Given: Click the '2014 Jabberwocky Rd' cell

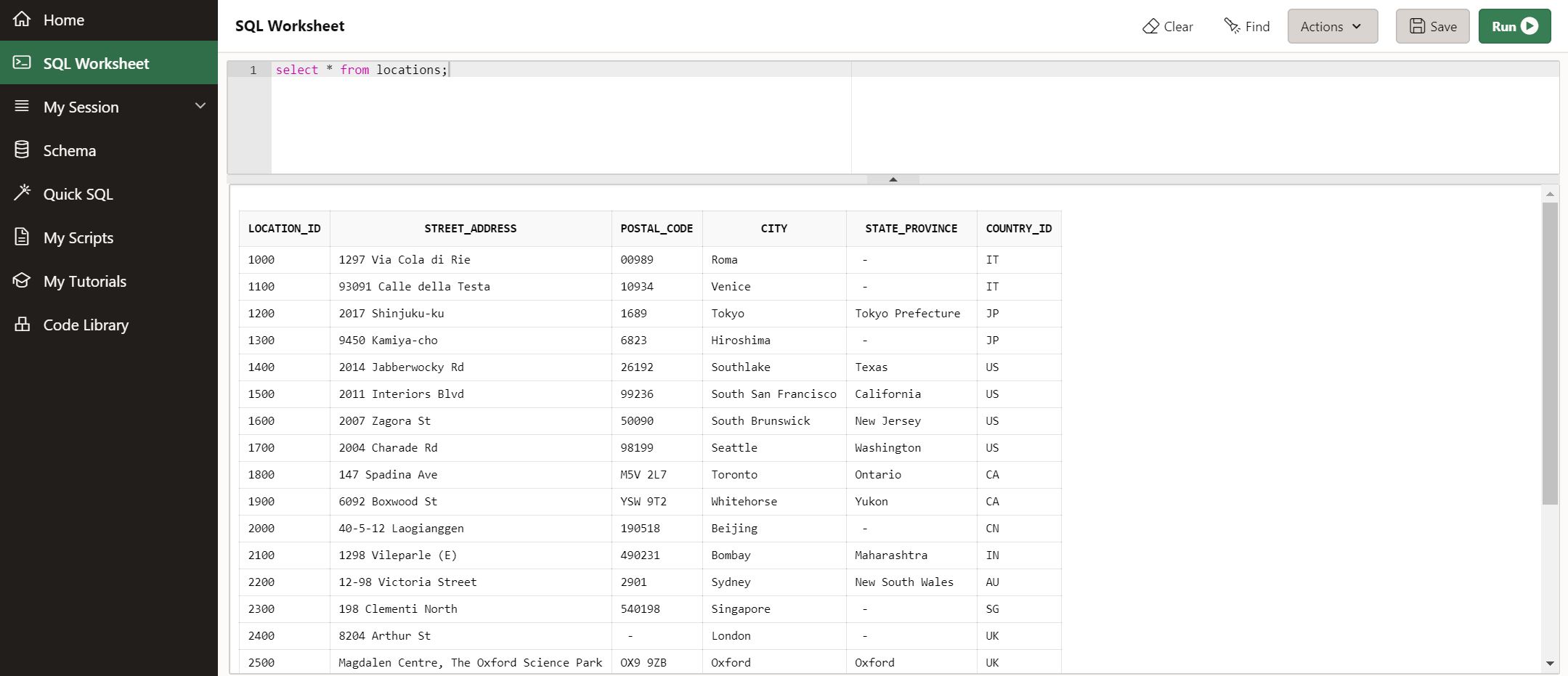Looking at the screenshot, I should [471, 367].
